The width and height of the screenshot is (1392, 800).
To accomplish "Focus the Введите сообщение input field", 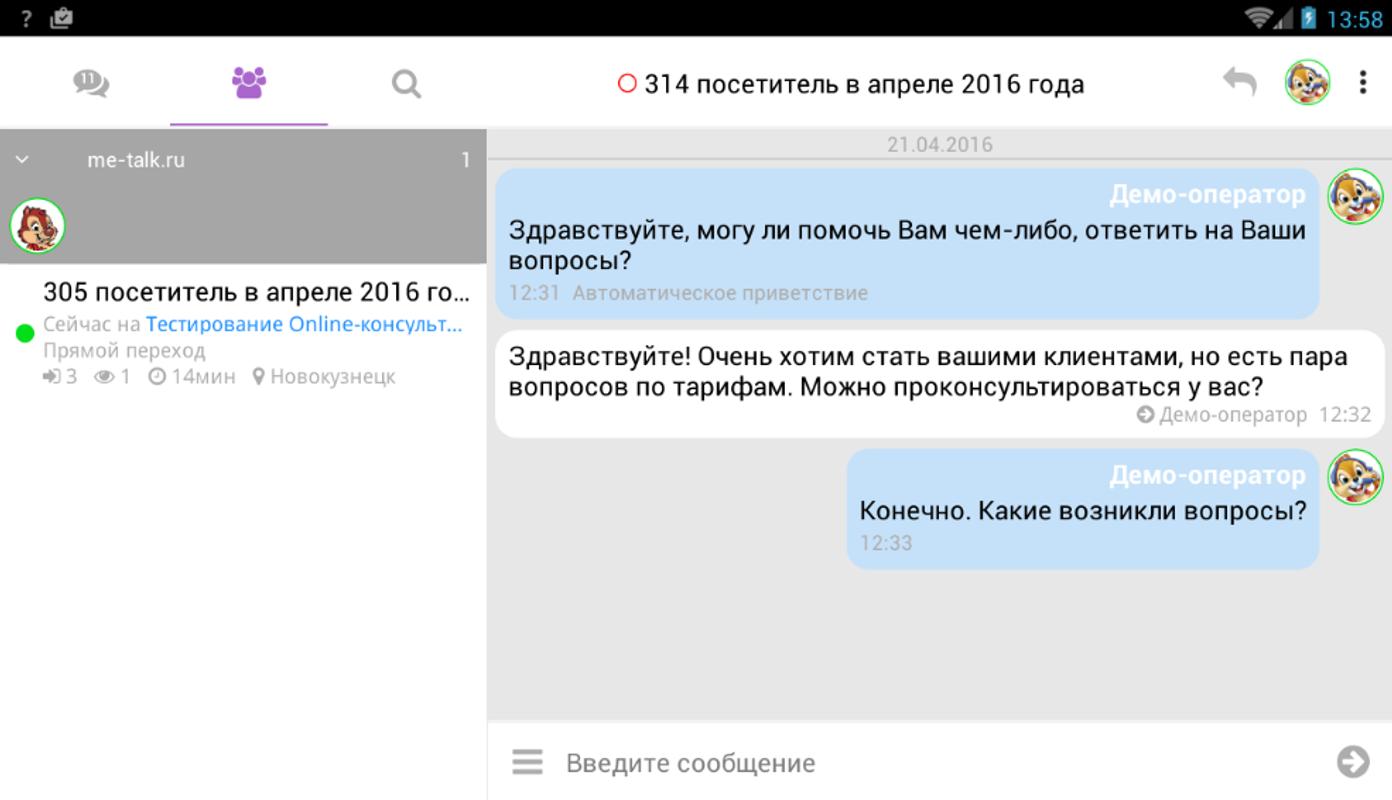I will (x=940, y=763).
